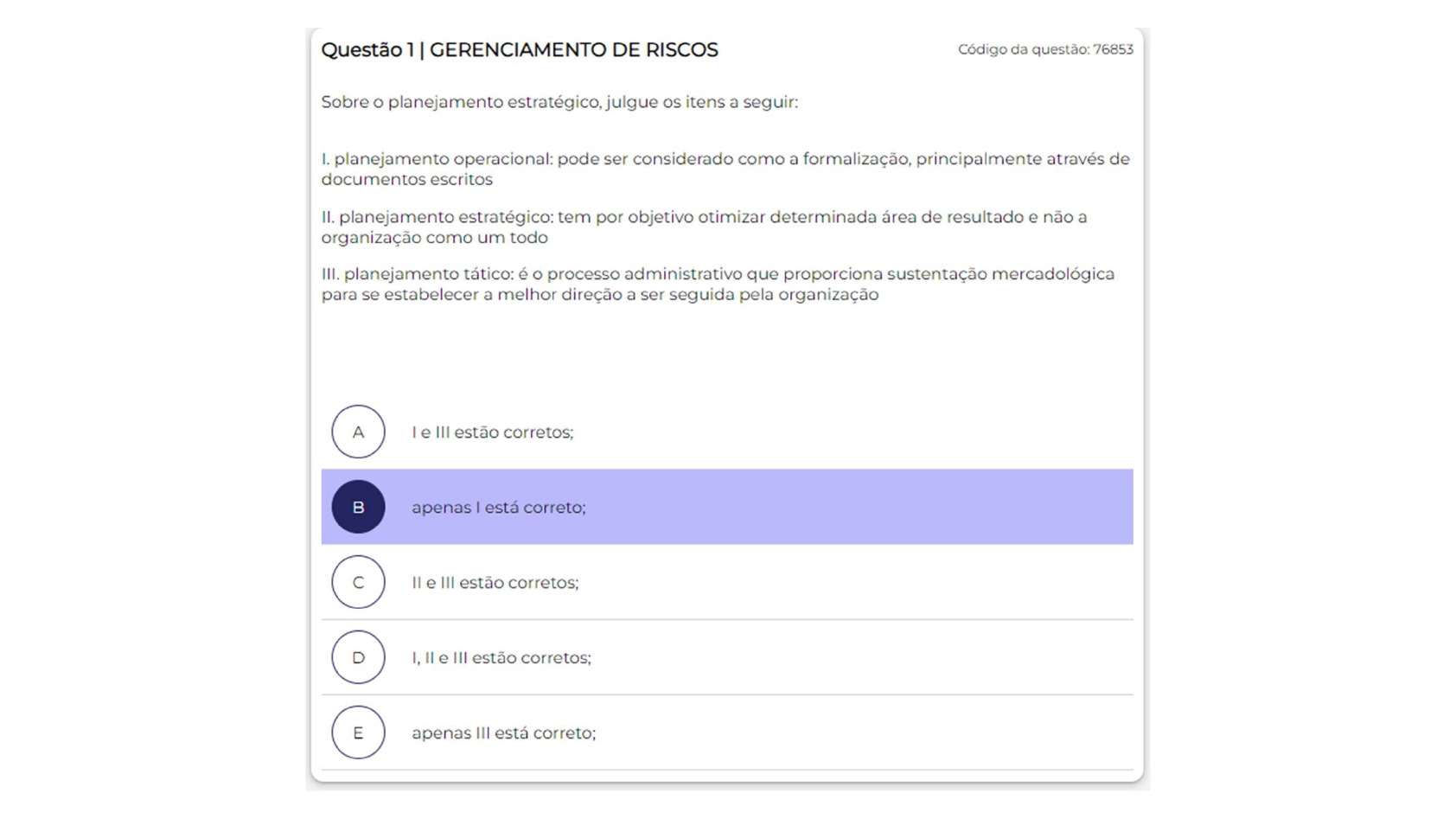Click the "Sobre o planejamento estratégico" prompt sentence
Screen dimensions: 1456x819
[x=559, y=102]
